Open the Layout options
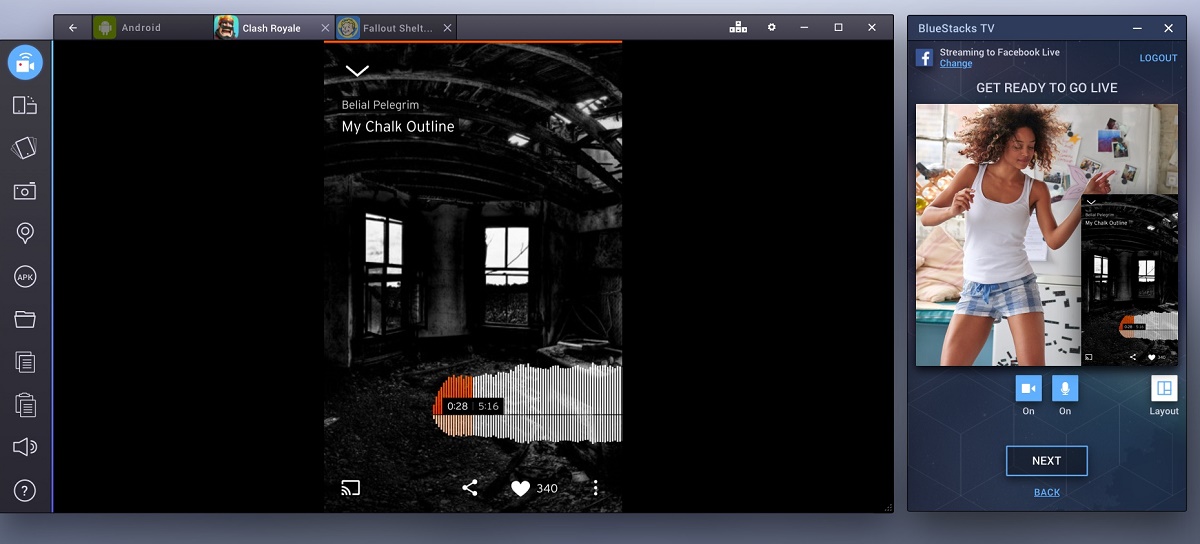Viewport: 1200px width, 544px height. click(x=1164, y=388)
